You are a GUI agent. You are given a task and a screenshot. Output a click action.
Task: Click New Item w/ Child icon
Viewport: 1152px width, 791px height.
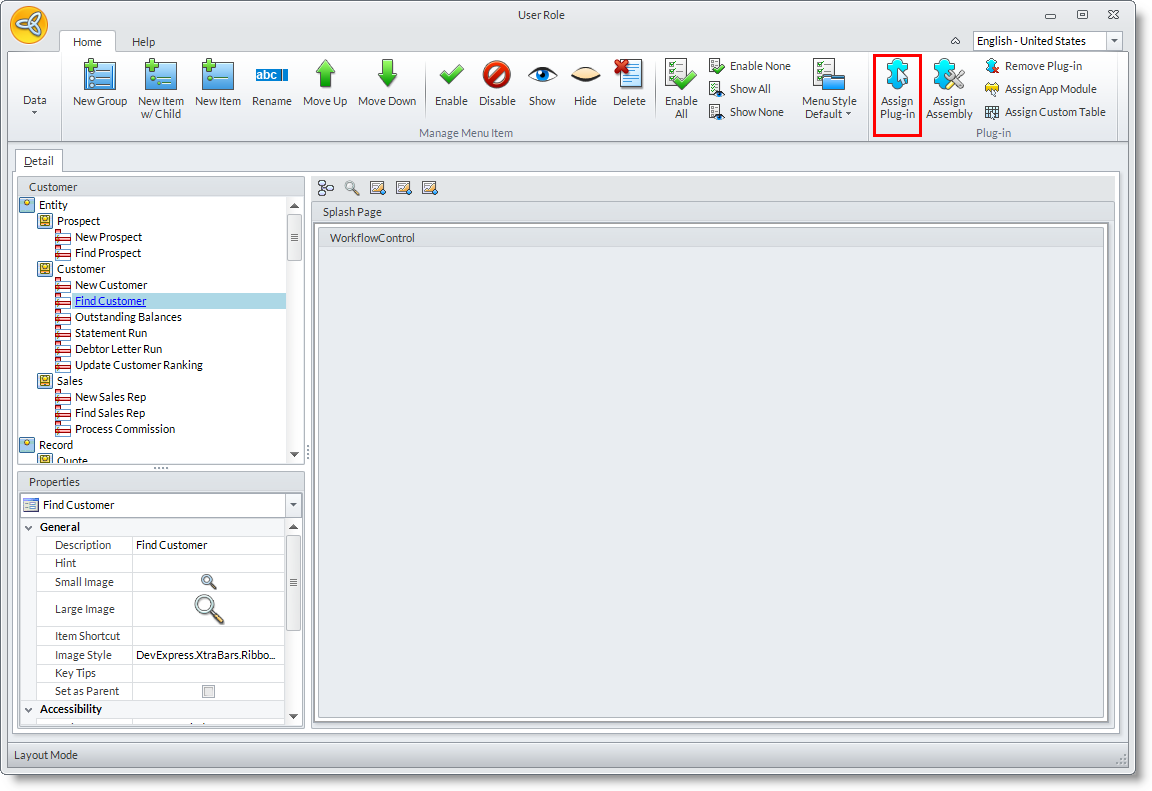pos(161,77)
